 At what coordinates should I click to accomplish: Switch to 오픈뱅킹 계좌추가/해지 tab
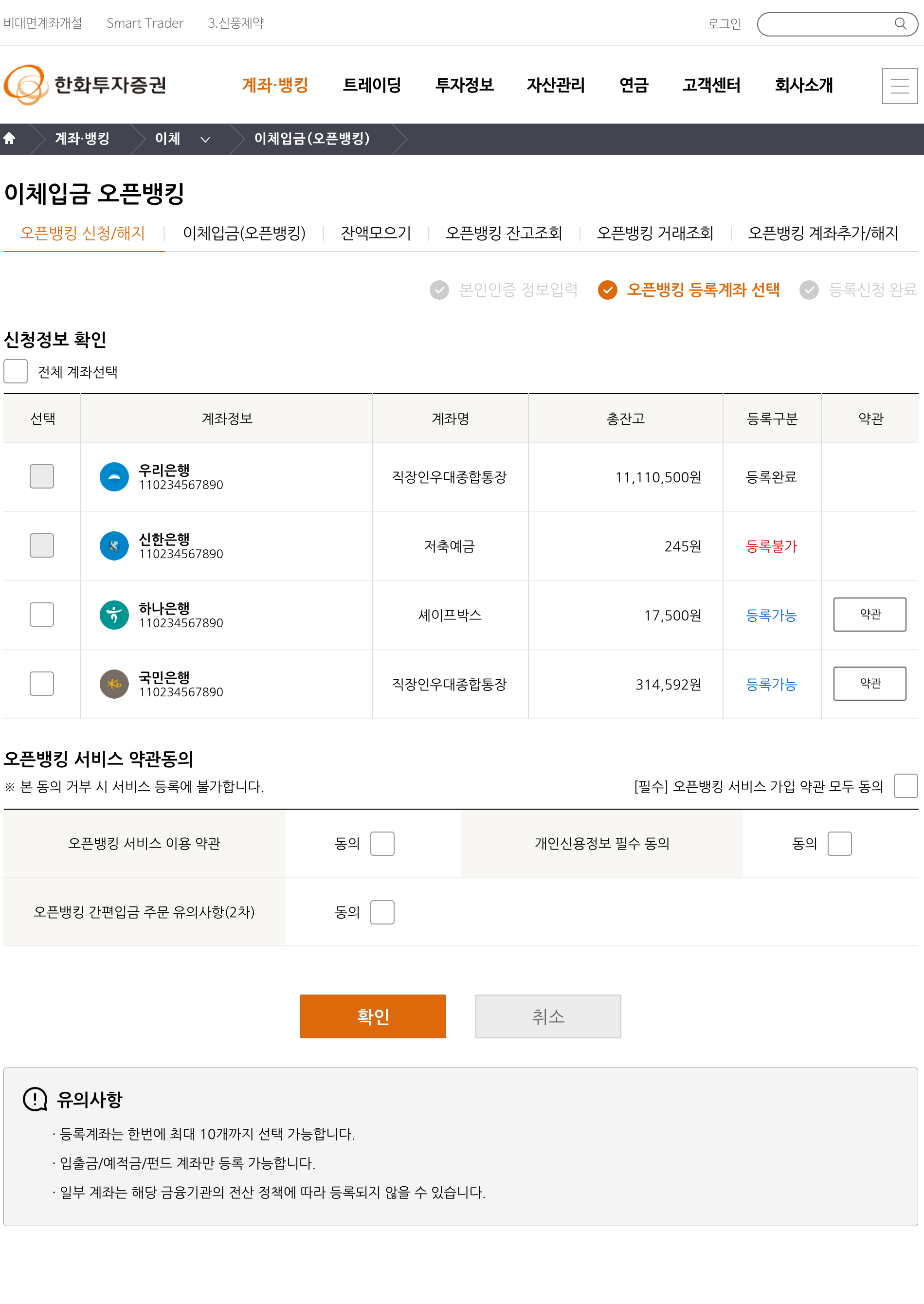tap(823, 233)
